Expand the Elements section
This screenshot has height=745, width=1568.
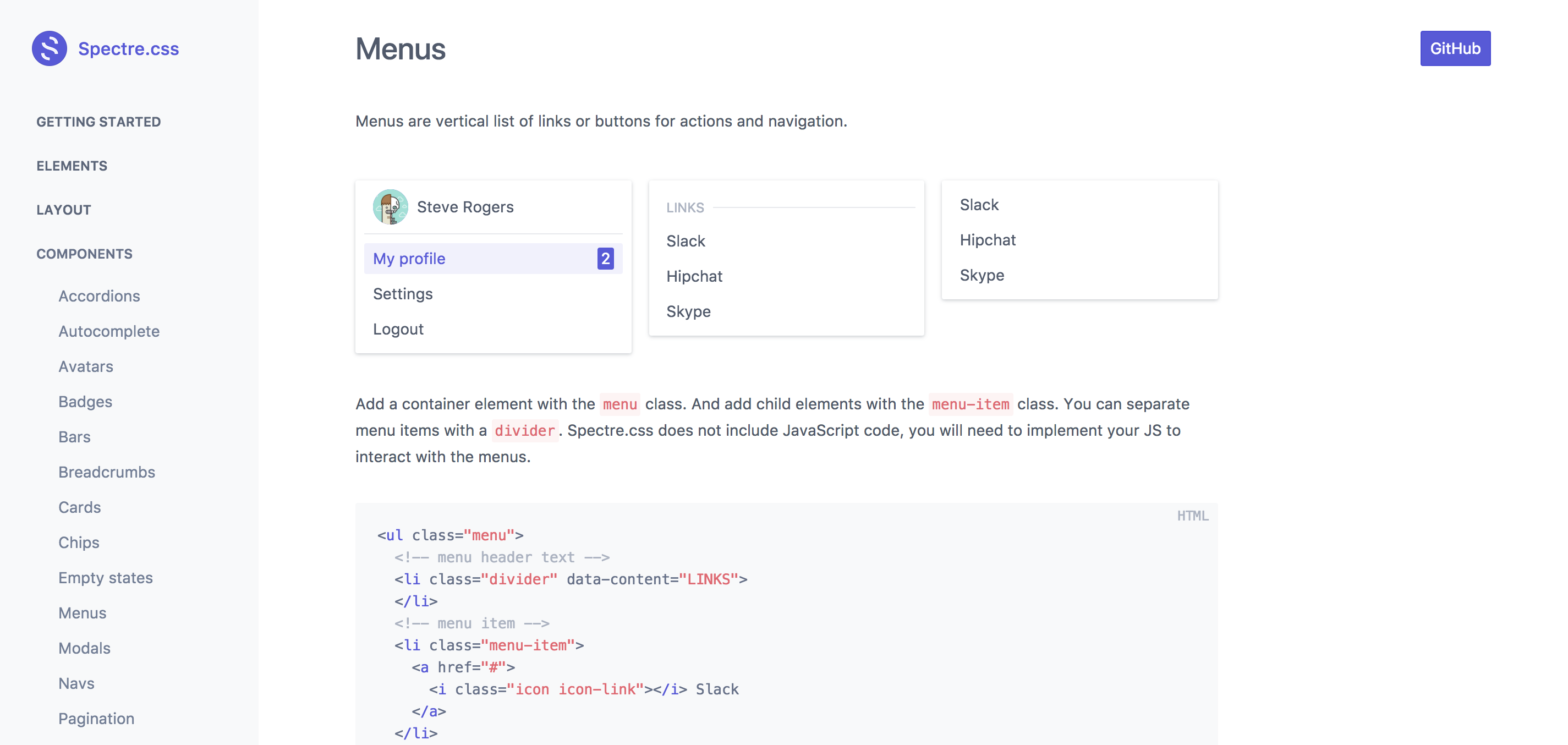click(x=72, y=166)
